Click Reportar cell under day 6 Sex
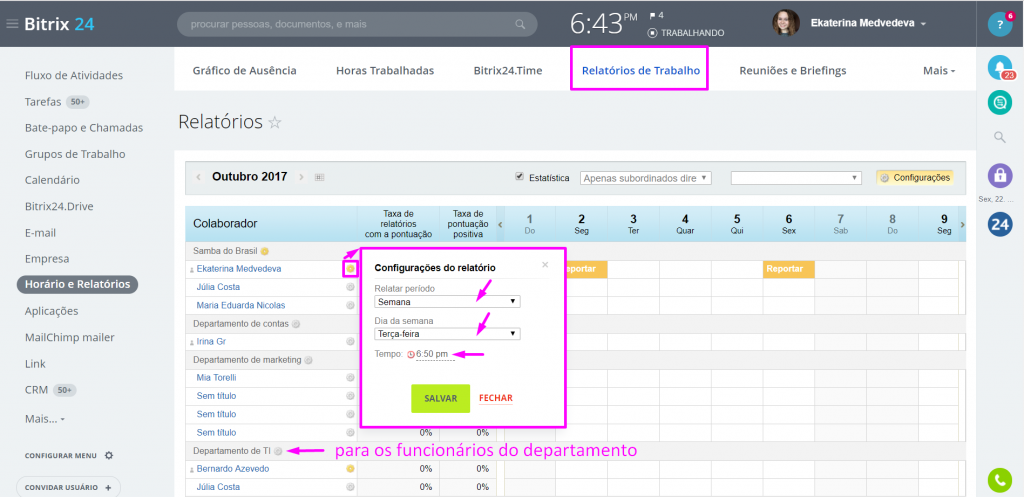Viewport: 1024px width, 497px height. point(788,269)
